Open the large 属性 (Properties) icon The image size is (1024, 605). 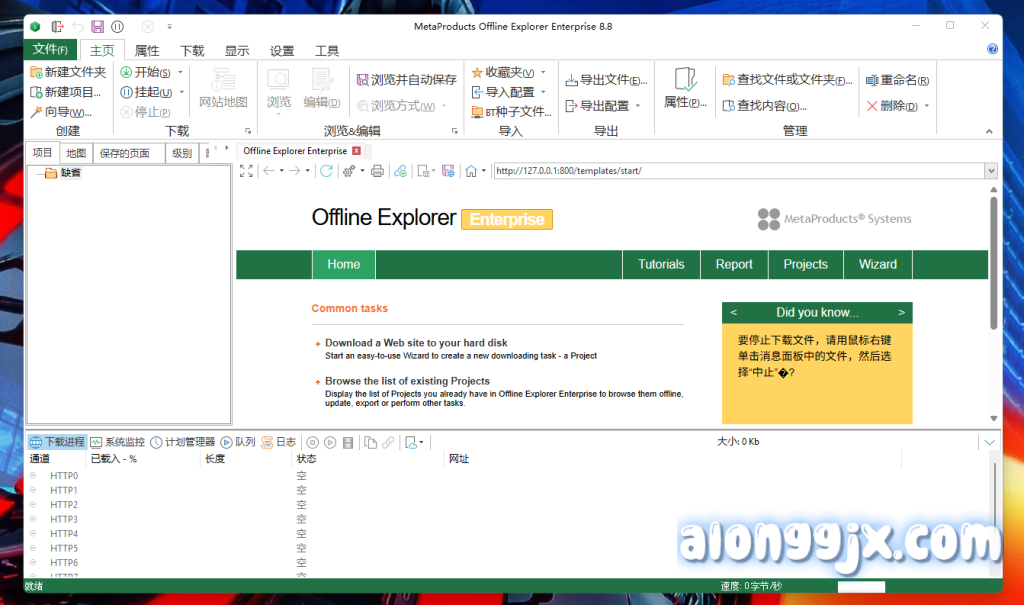click(685, 88)
